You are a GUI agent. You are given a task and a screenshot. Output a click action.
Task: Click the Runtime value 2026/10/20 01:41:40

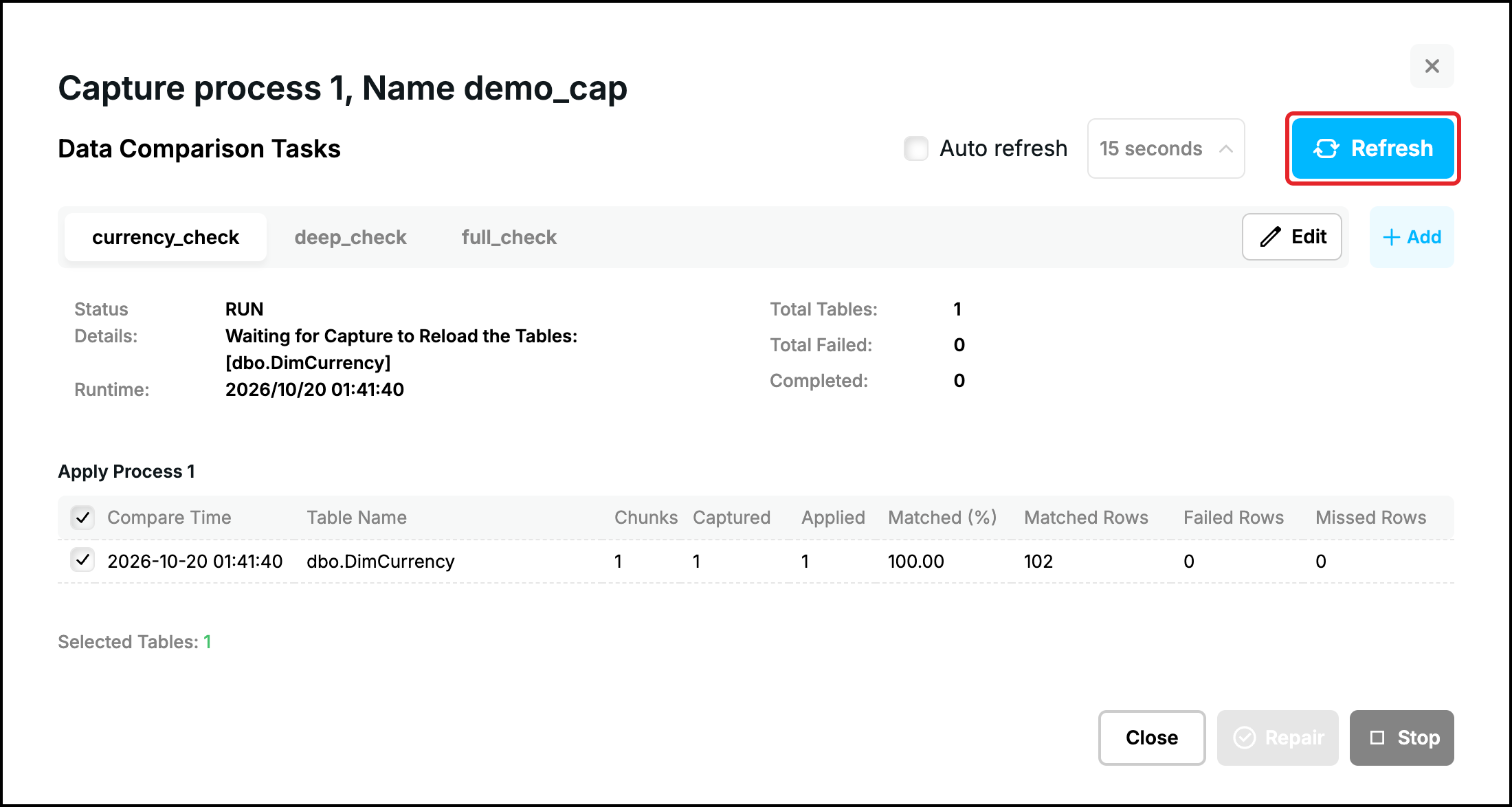pyautogui.click(x=315, y=390)
